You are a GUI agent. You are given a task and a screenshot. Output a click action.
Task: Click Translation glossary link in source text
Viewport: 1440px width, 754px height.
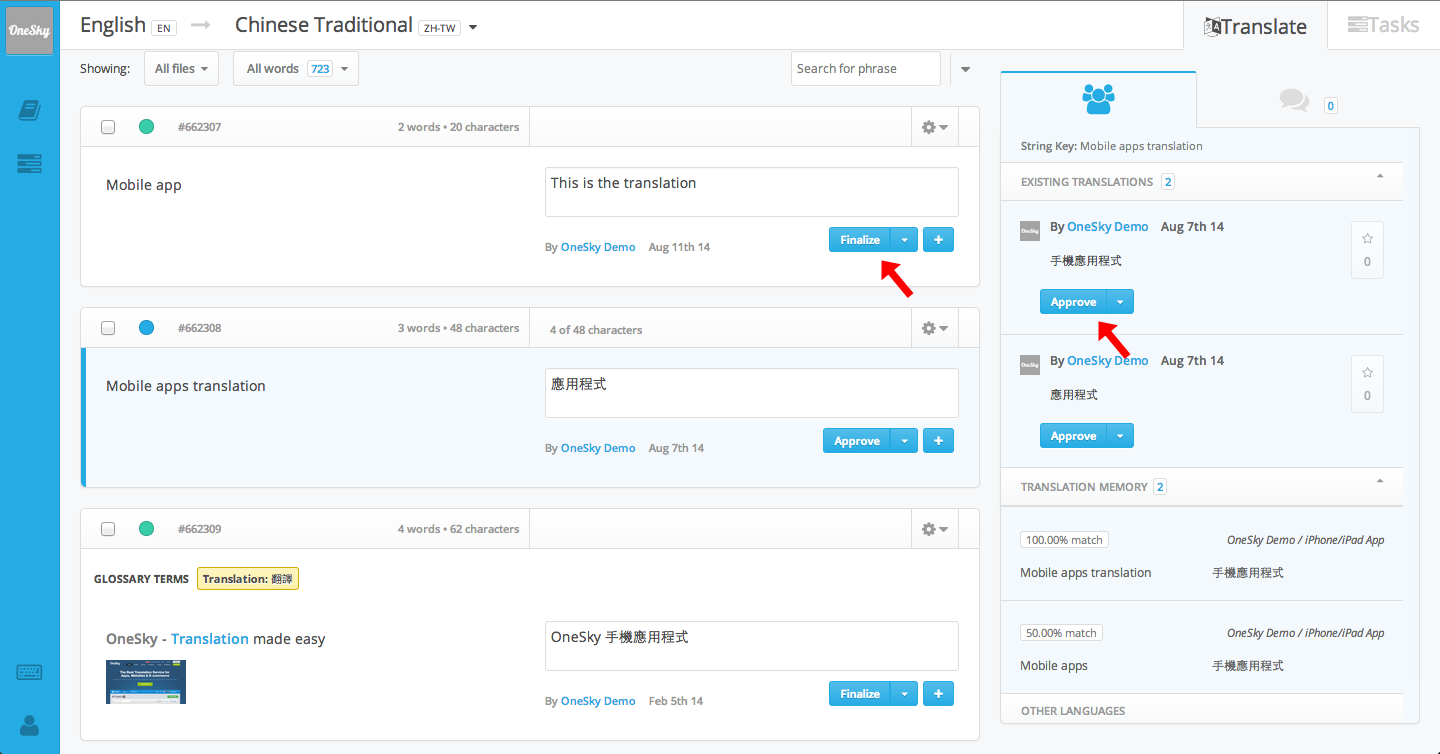pos(210,639)
